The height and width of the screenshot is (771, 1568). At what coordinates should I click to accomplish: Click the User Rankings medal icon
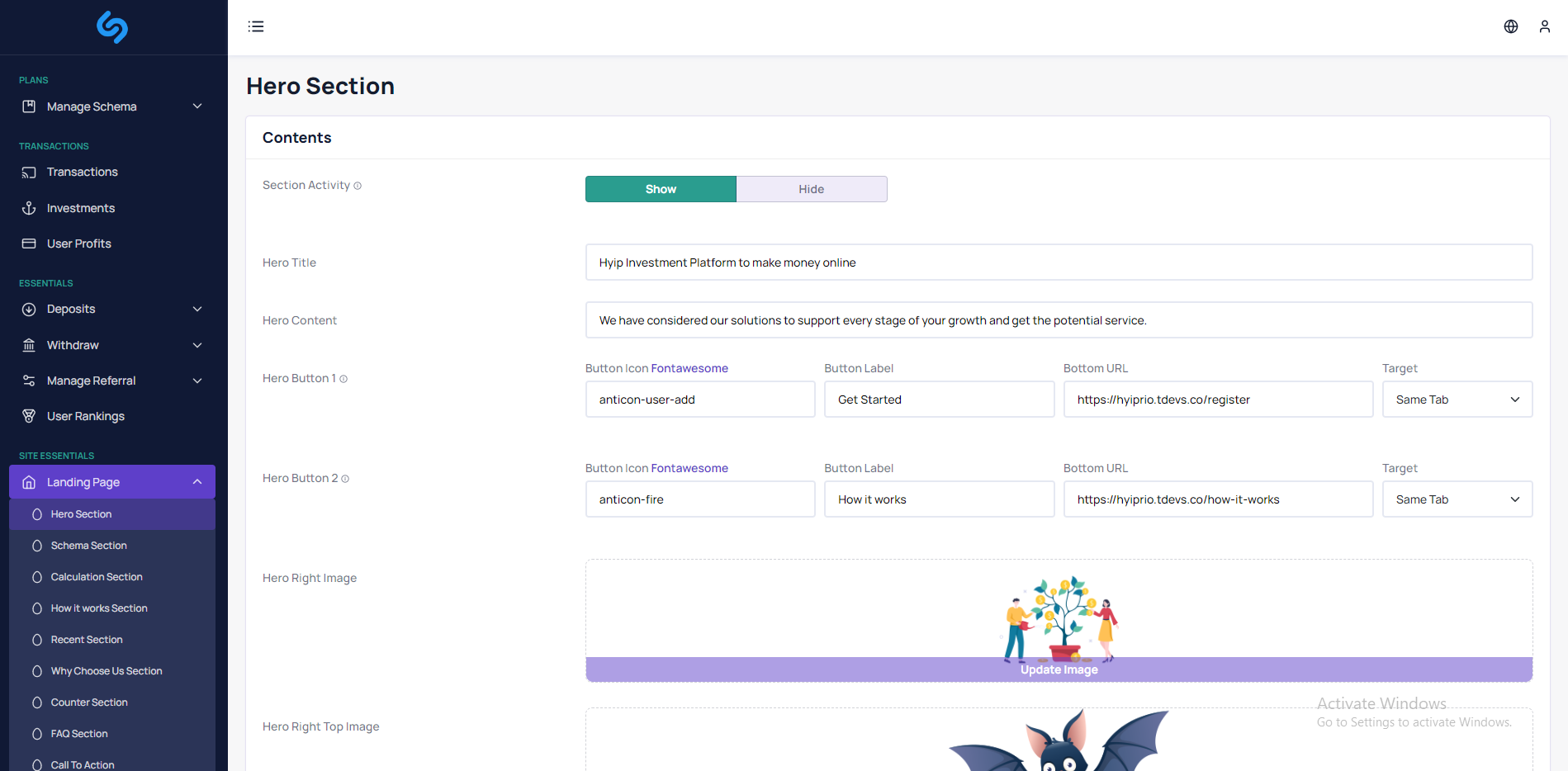pos(29,416)
